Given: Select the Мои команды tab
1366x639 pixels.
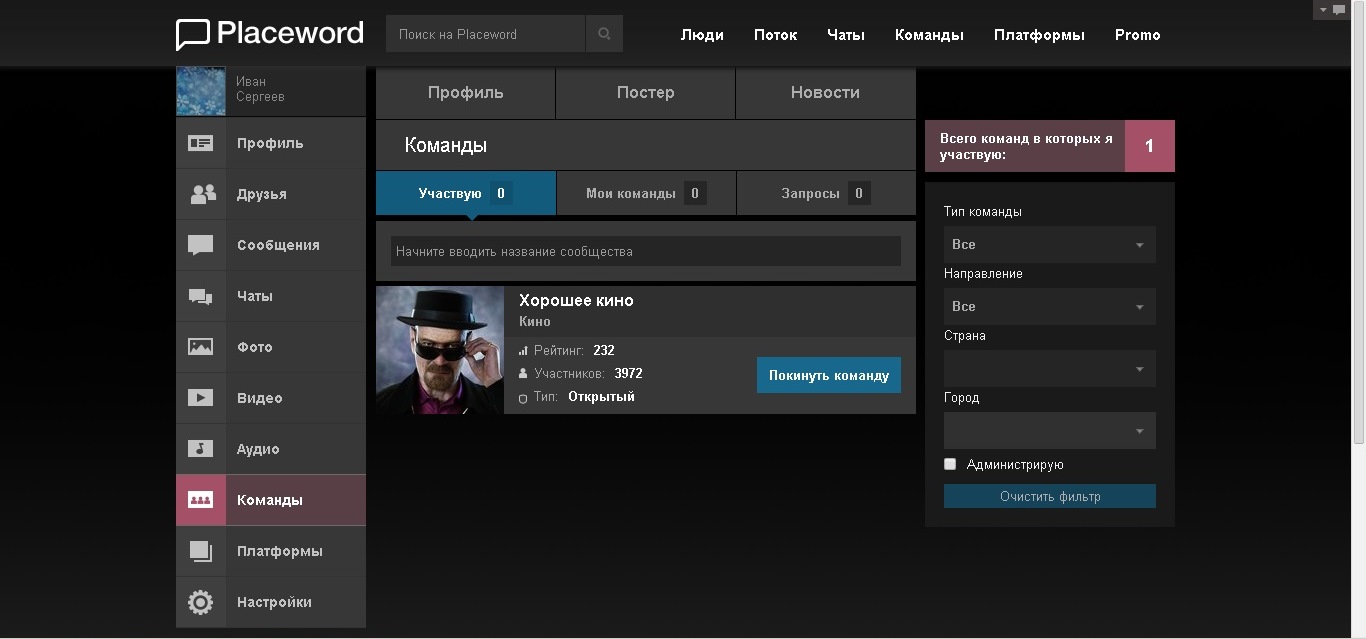Looking at the screenshot, I should pyautogui.click(x=646, y=193).
